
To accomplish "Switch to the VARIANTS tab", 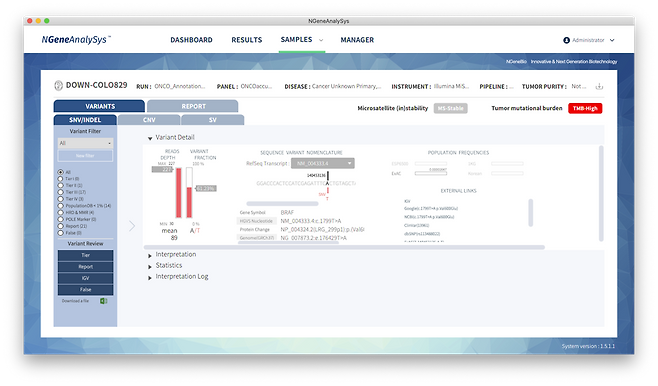I will click(99, 106).
